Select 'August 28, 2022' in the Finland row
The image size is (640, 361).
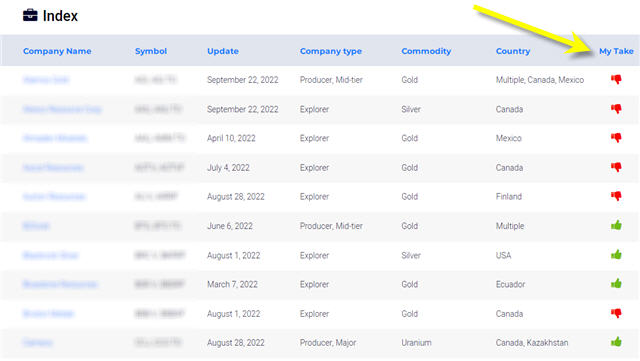coord(236,197)
